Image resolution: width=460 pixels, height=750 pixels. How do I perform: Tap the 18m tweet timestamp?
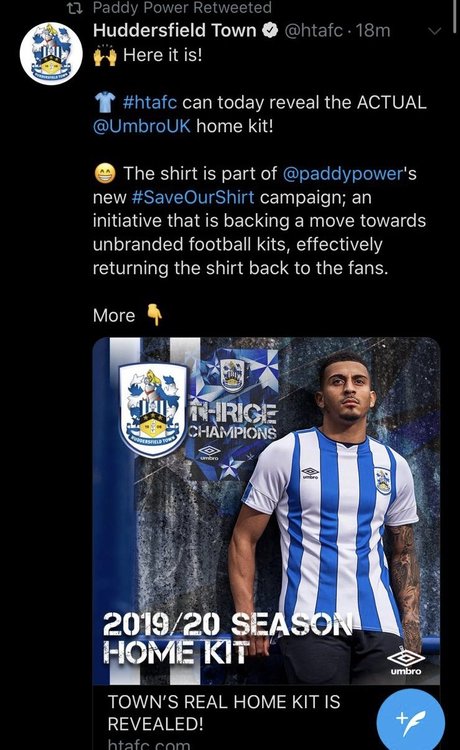coord(373,30)
